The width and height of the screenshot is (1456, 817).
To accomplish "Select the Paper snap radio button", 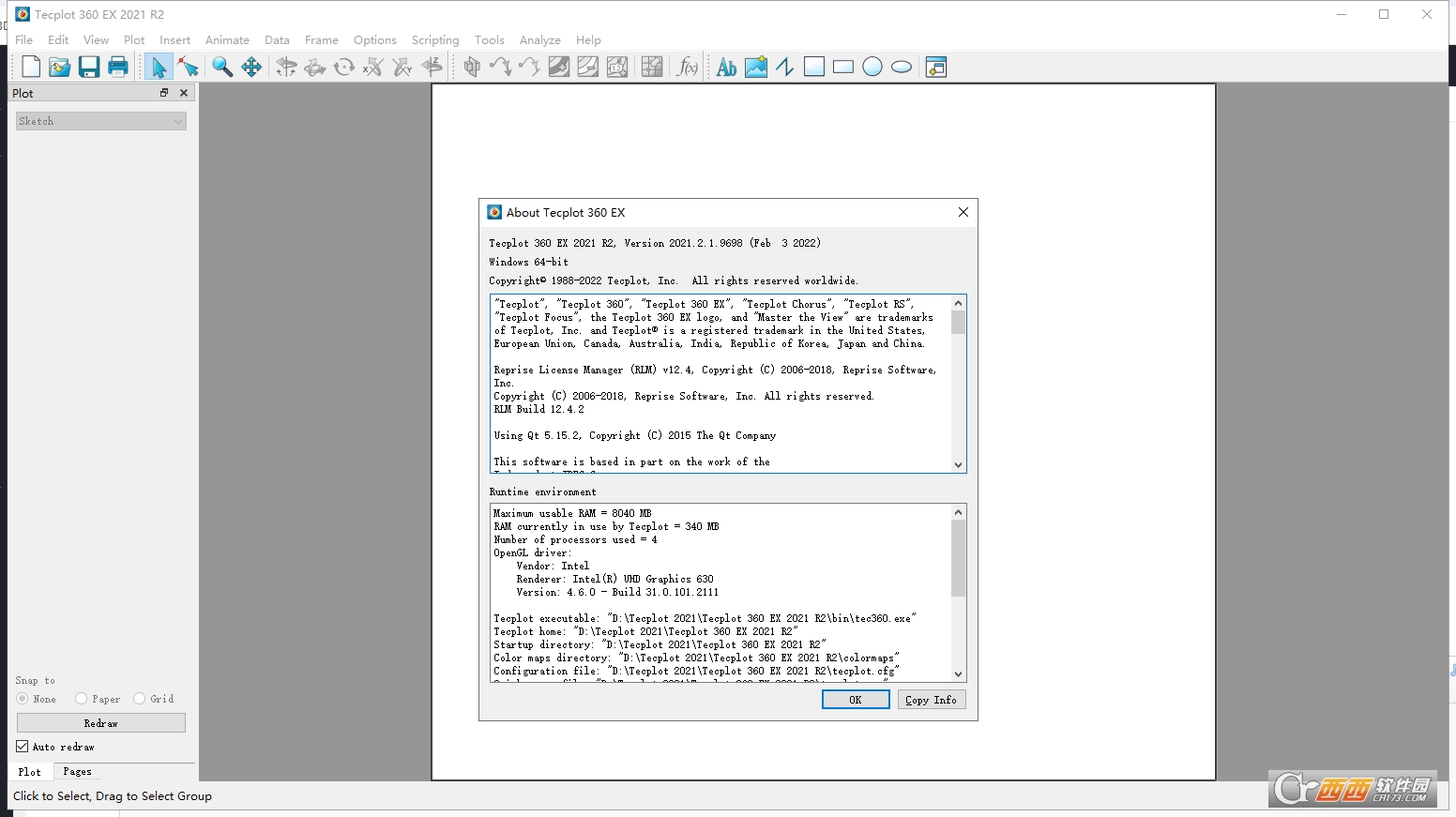I will pos(82,699).
